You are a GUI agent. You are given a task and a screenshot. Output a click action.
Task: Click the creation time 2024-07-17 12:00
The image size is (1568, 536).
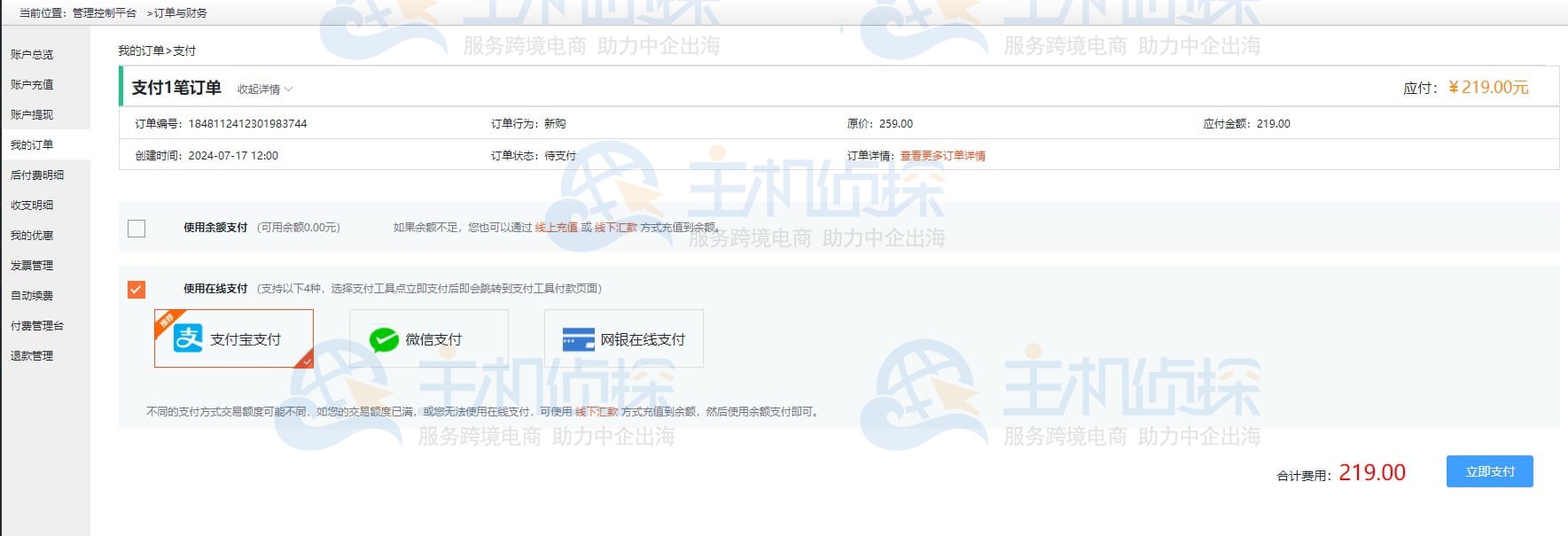click(x=233, y=156)
